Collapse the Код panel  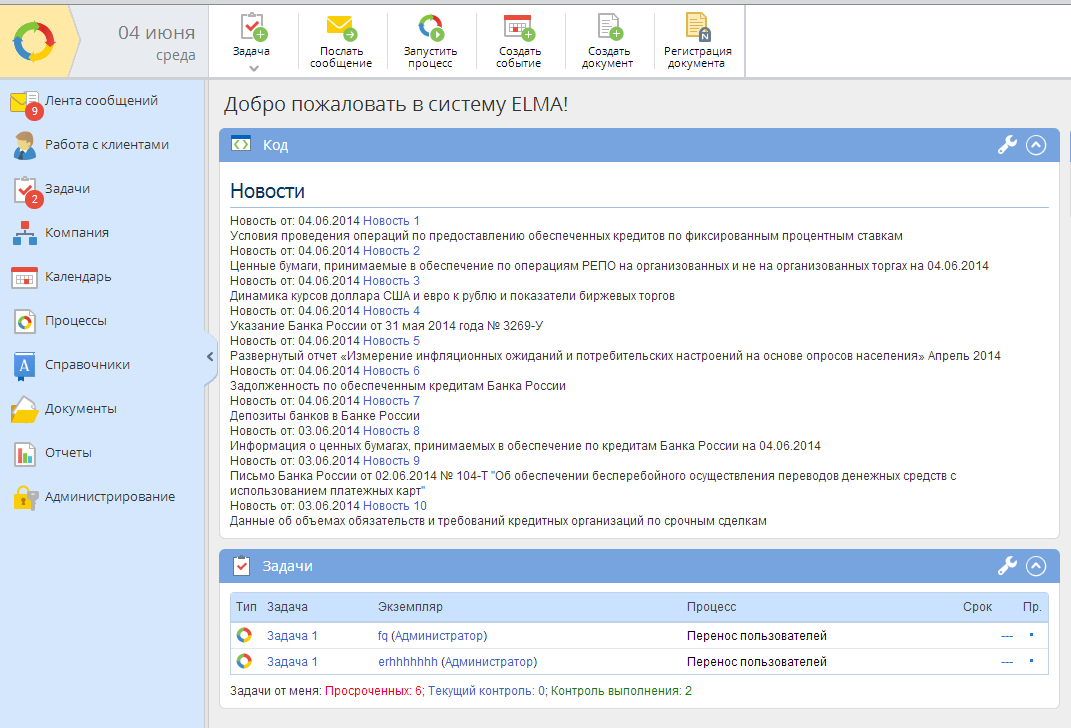pyautogui.click(x=1036, y=145)
